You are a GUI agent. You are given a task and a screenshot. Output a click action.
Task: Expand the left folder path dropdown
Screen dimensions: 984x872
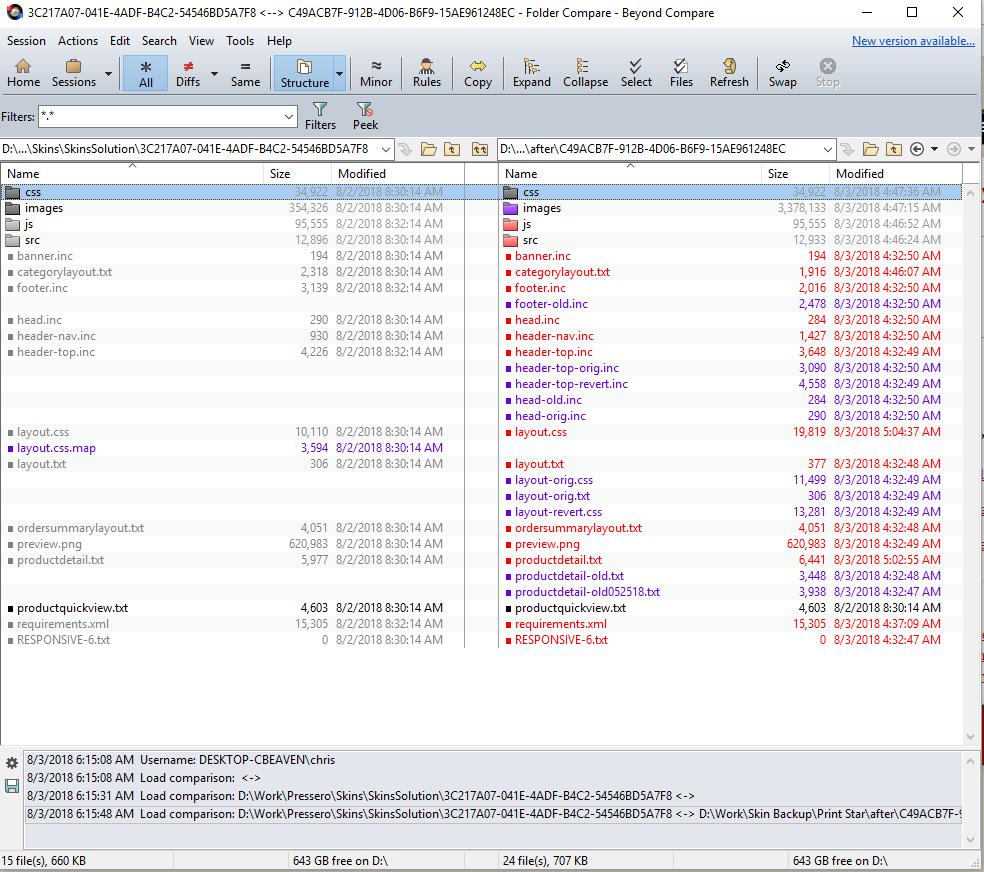click(385, 149)
